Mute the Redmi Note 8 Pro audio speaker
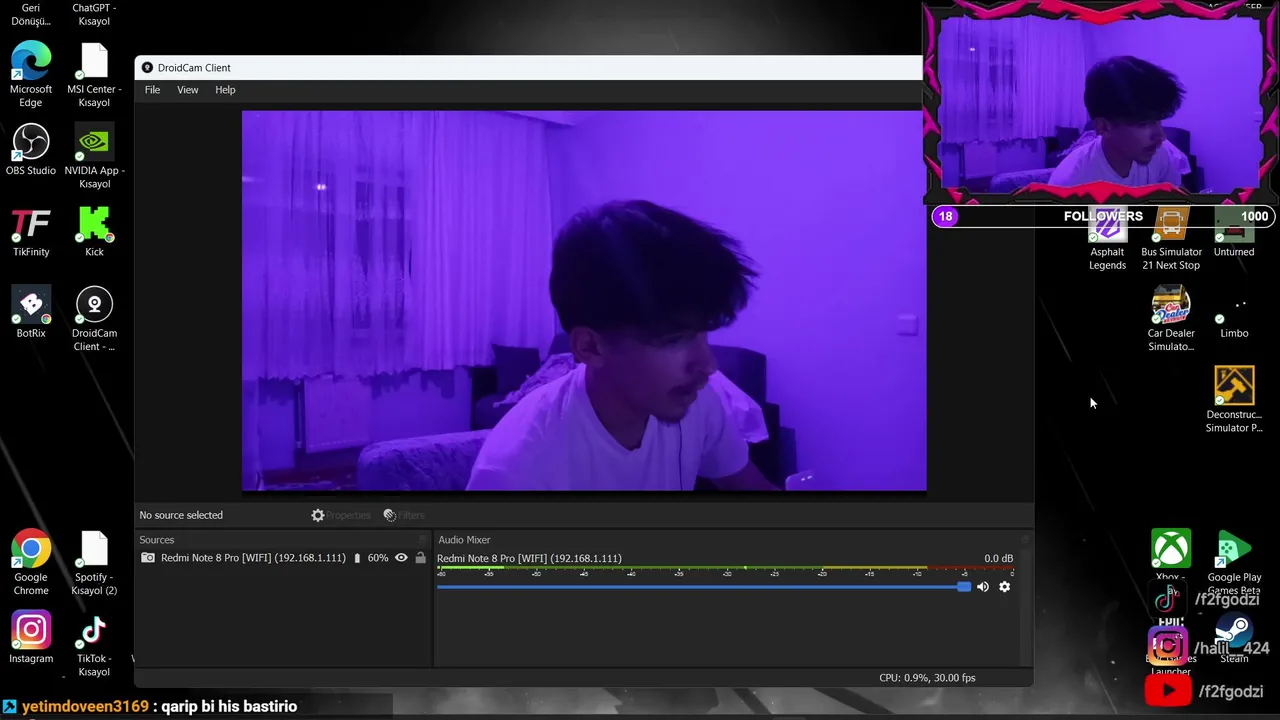Image resolution: width=1280 pixels, height=720 pixels. coord(982,587)
